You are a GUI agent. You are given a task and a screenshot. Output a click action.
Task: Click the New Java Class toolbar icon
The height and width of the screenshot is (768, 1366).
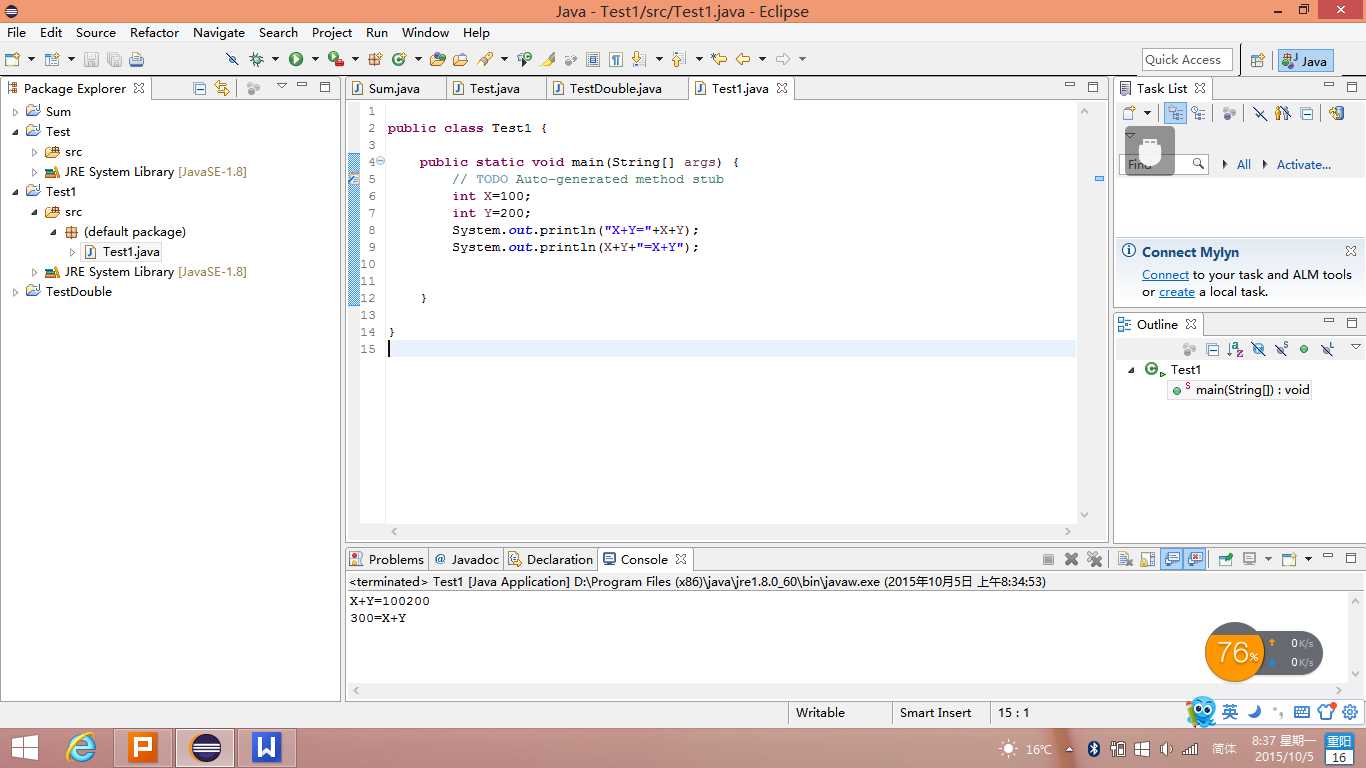(x=398, y=59)
